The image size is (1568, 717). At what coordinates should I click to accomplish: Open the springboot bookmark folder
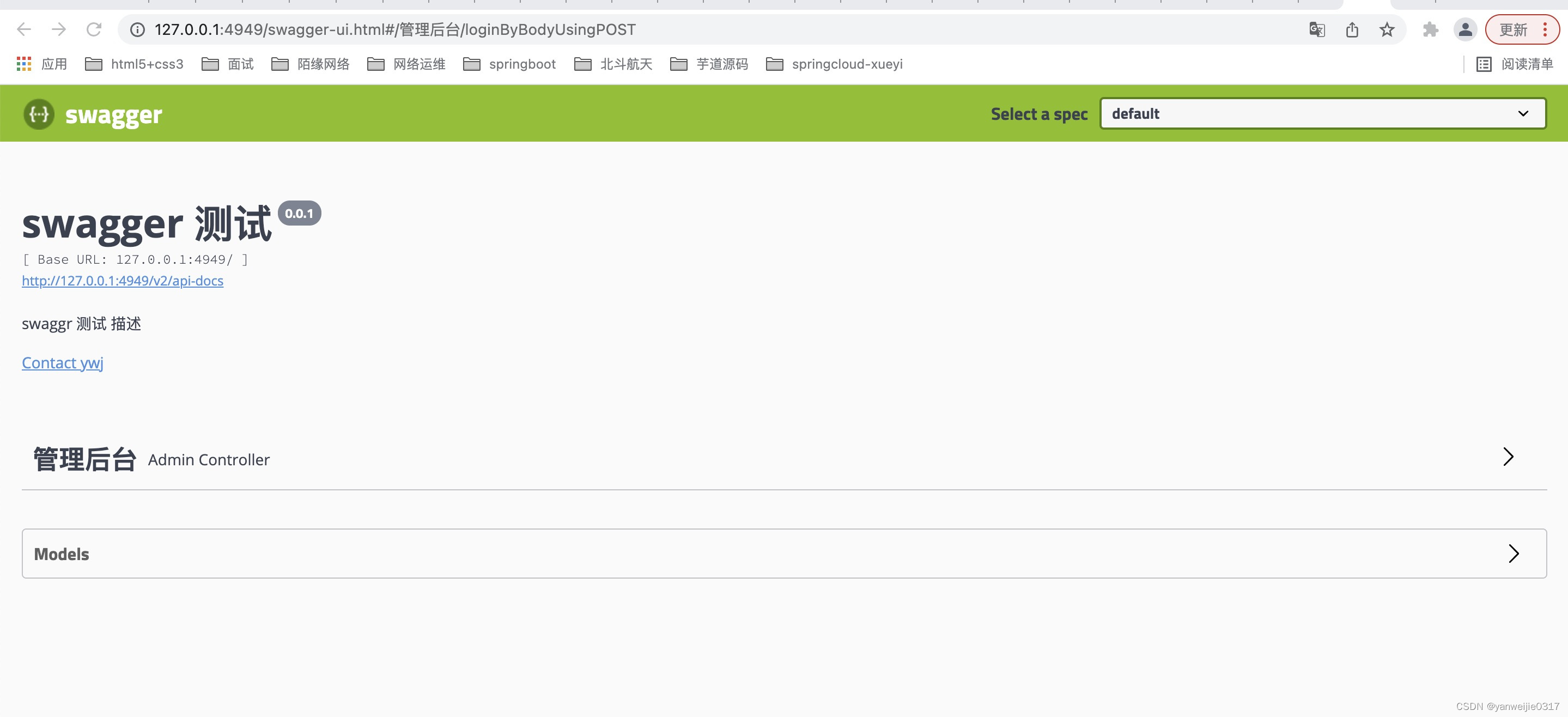point(509,64)
